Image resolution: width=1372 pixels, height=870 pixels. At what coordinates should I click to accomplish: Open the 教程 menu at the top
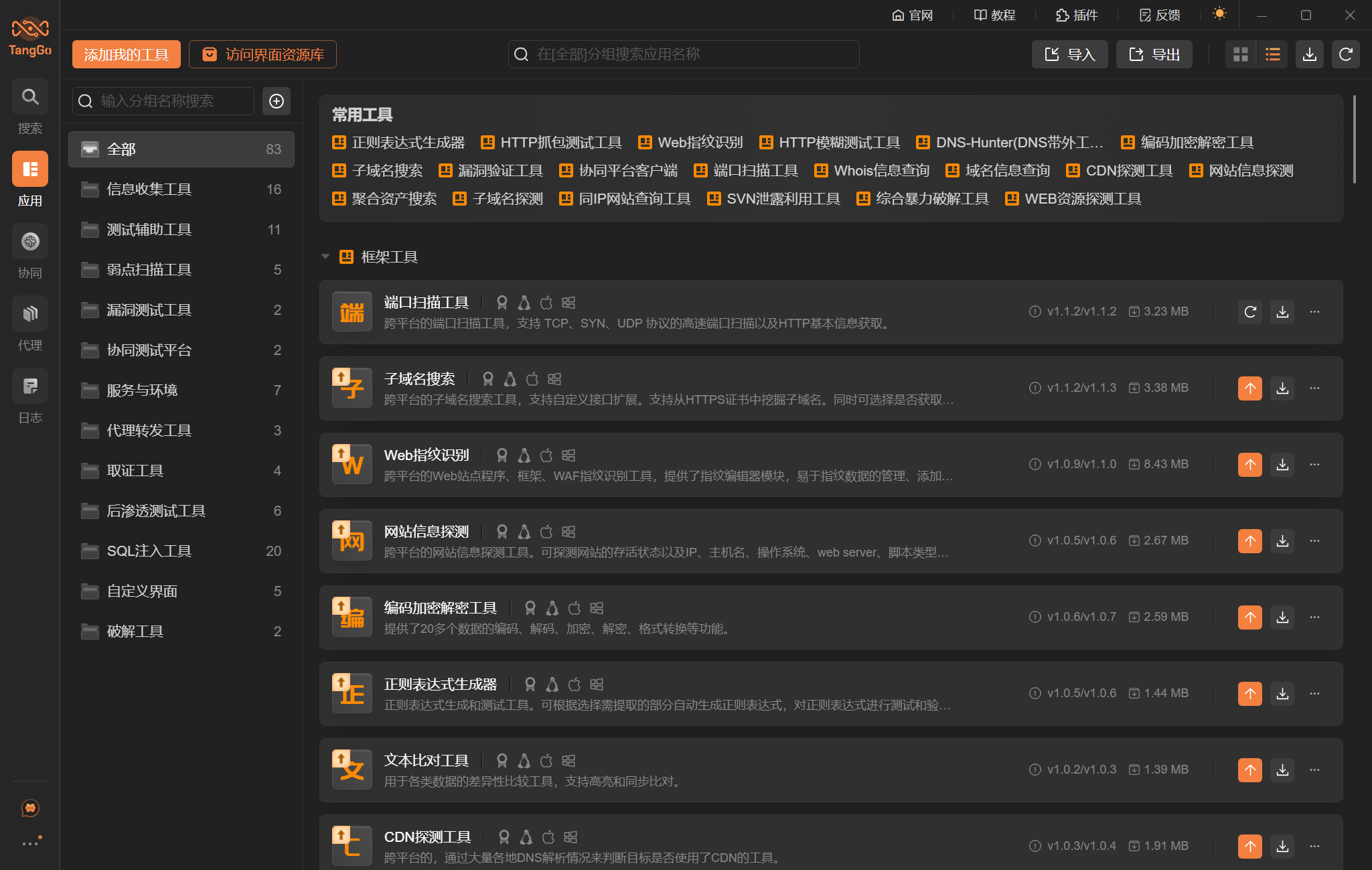pyautogui.click(x=994, y=15)
